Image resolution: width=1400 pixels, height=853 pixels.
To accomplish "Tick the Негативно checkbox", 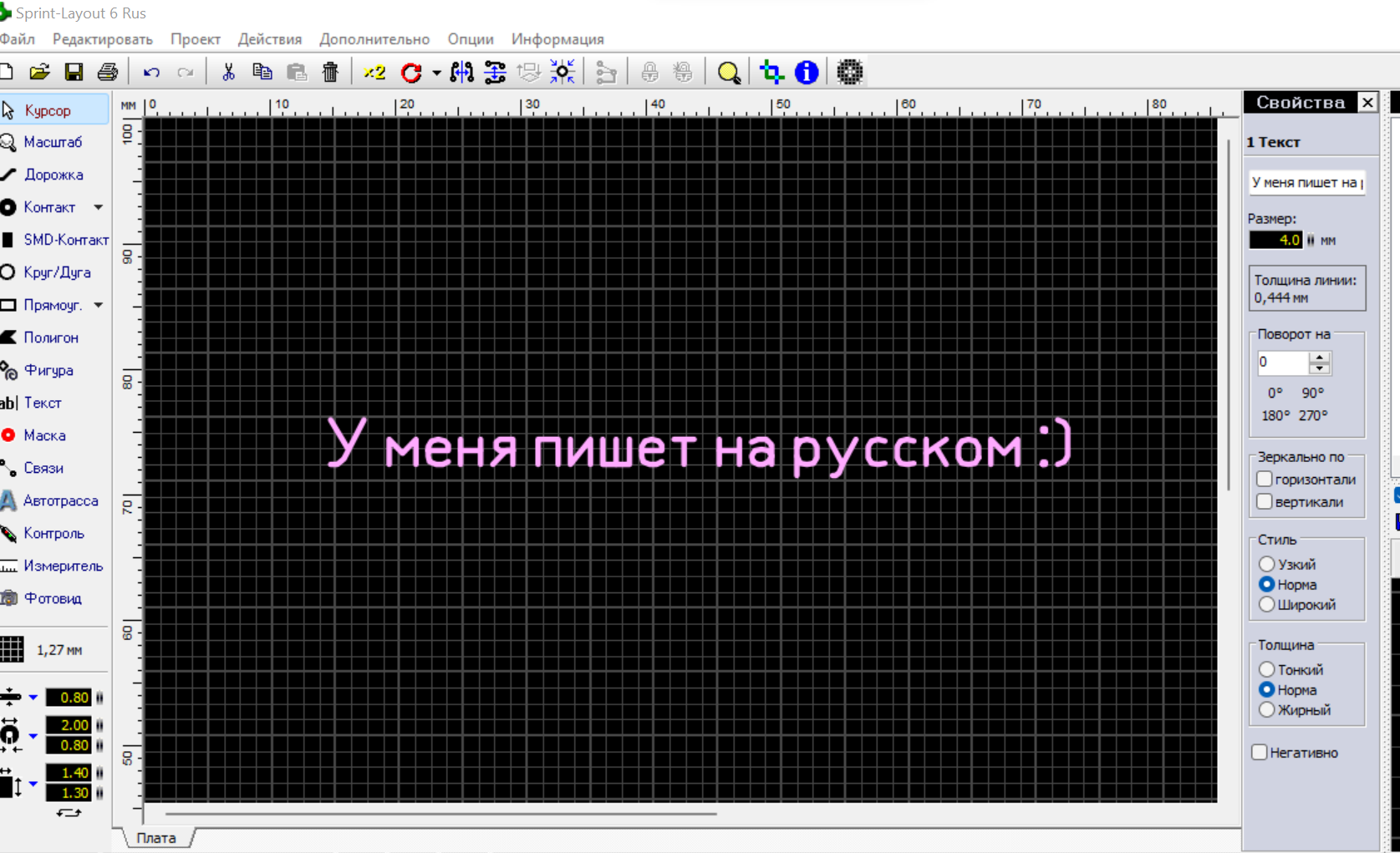I will (1260, 752).
